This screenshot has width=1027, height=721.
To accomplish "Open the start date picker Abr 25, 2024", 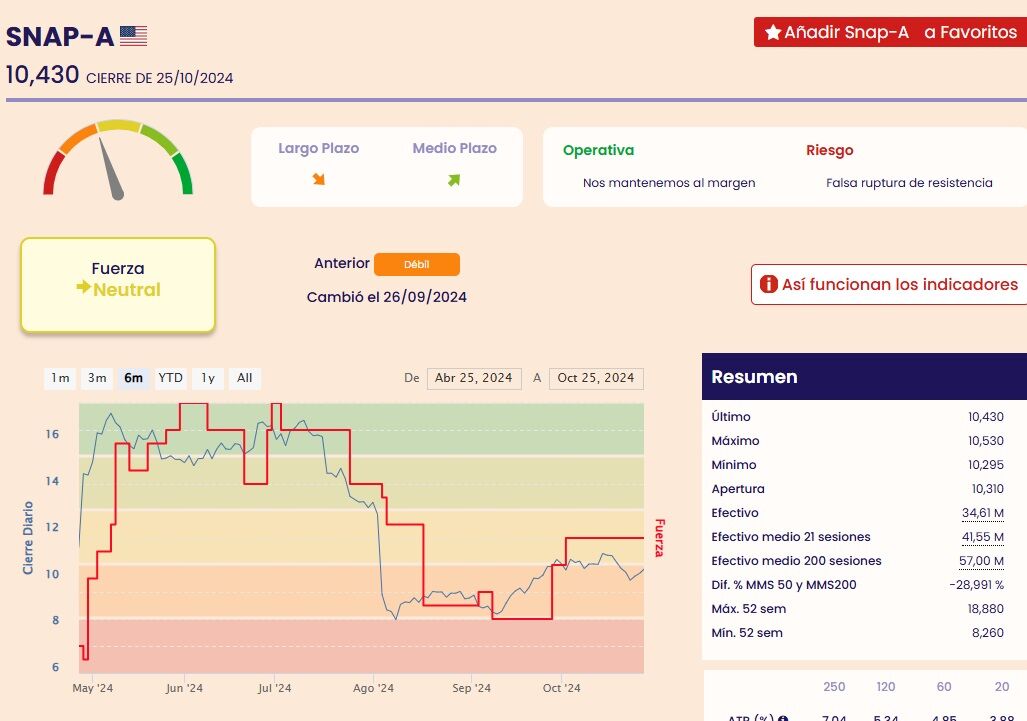I will click(474, 379).
